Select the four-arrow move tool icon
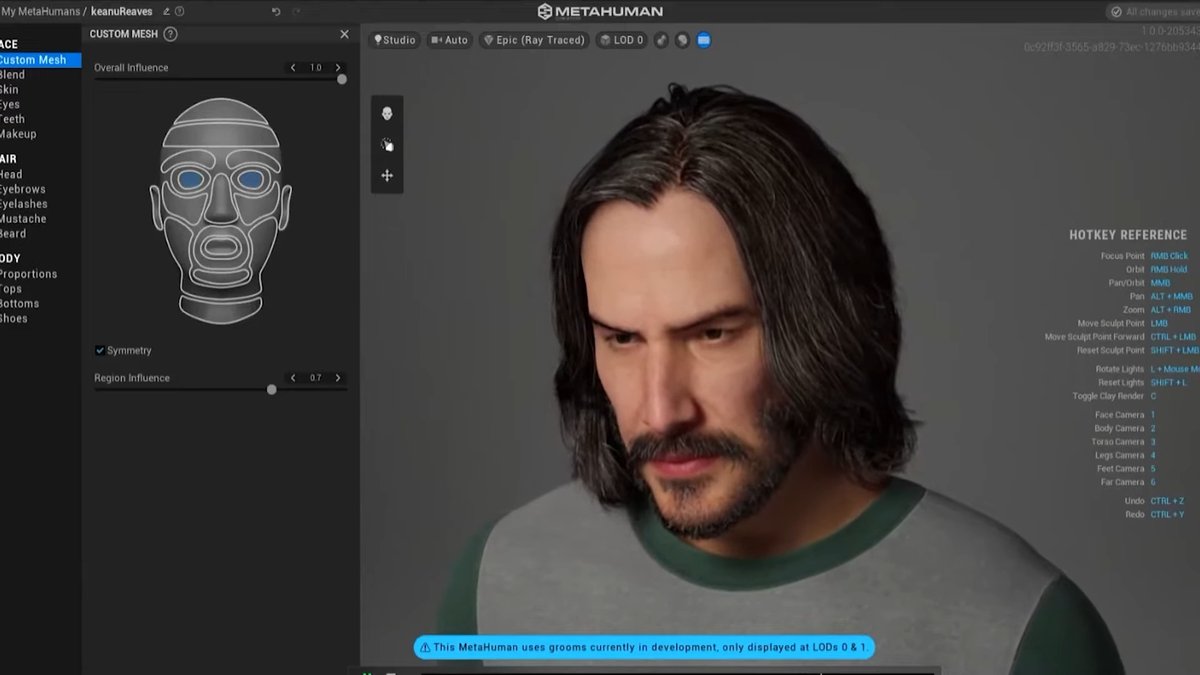This screenshot has width=1200, height=675. tap(387, 175)
